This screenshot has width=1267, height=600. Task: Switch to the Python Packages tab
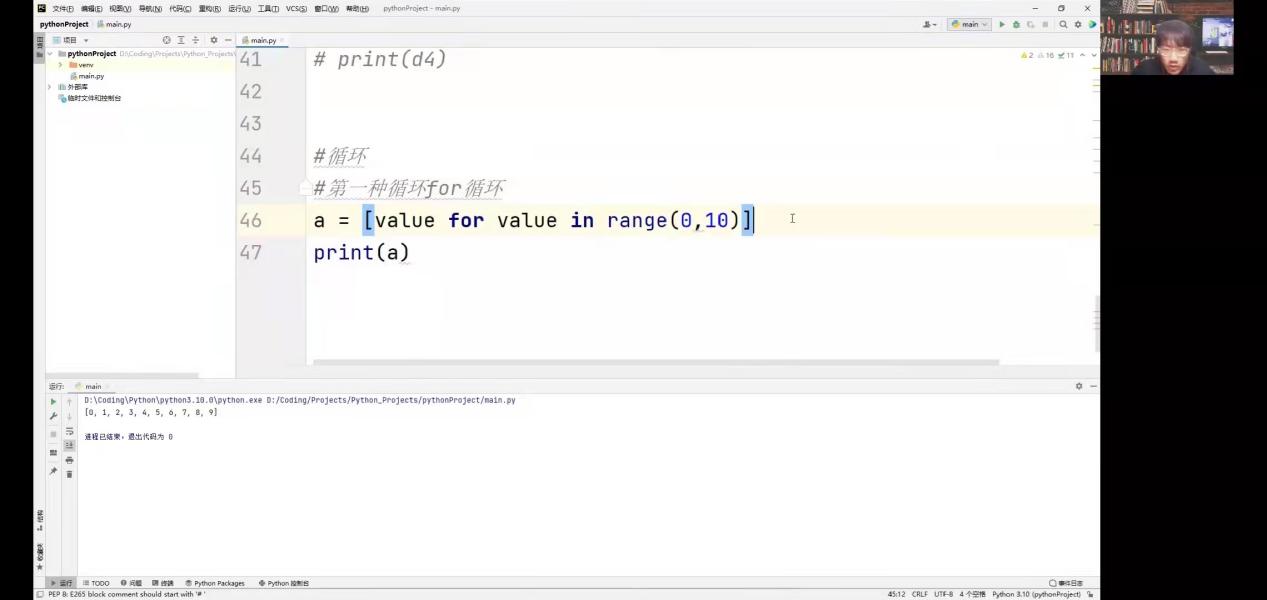pyautogui.click(x=215, y=583)
